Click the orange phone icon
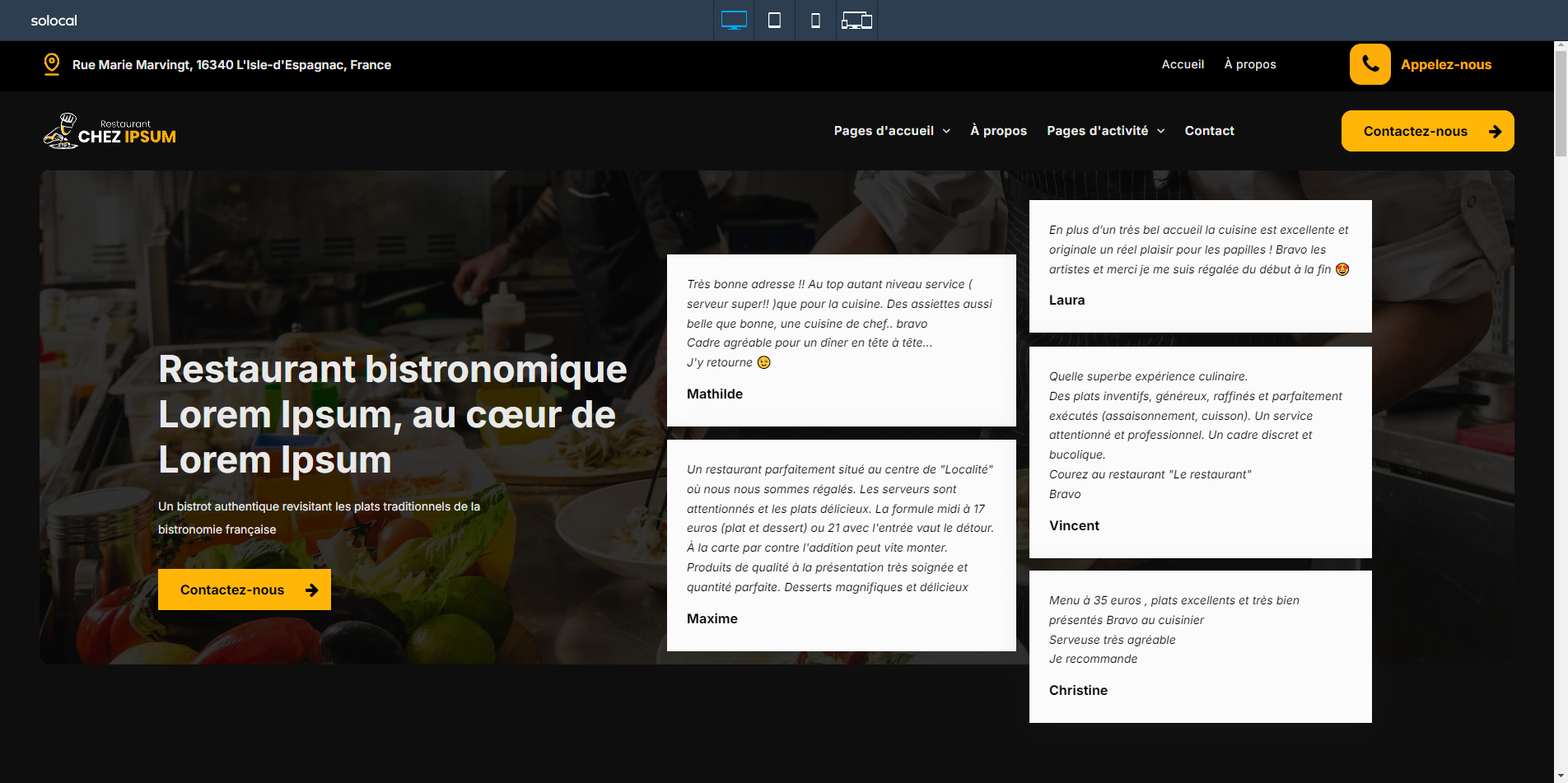The height and width of the screenshot is (783, 1568). (1370, 64)
